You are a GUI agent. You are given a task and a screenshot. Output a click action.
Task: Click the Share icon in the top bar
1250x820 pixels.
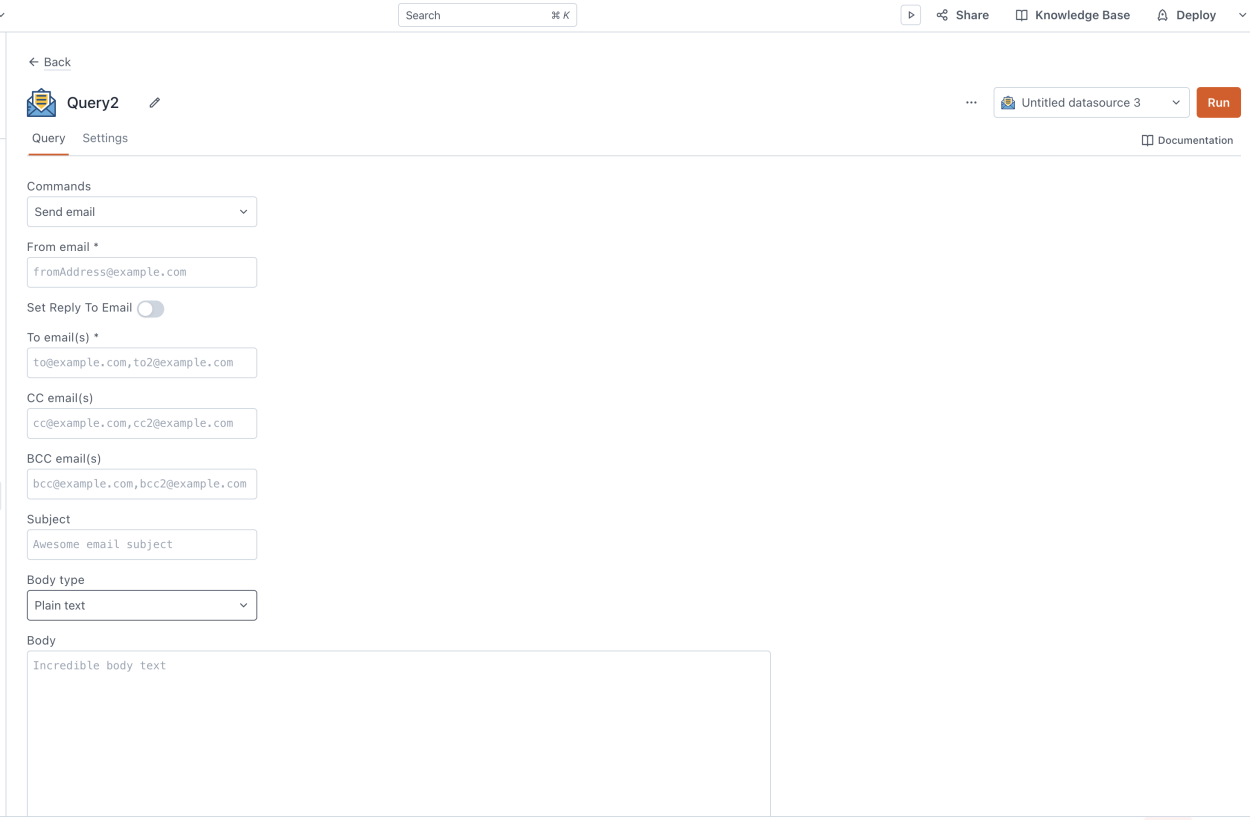941,14
